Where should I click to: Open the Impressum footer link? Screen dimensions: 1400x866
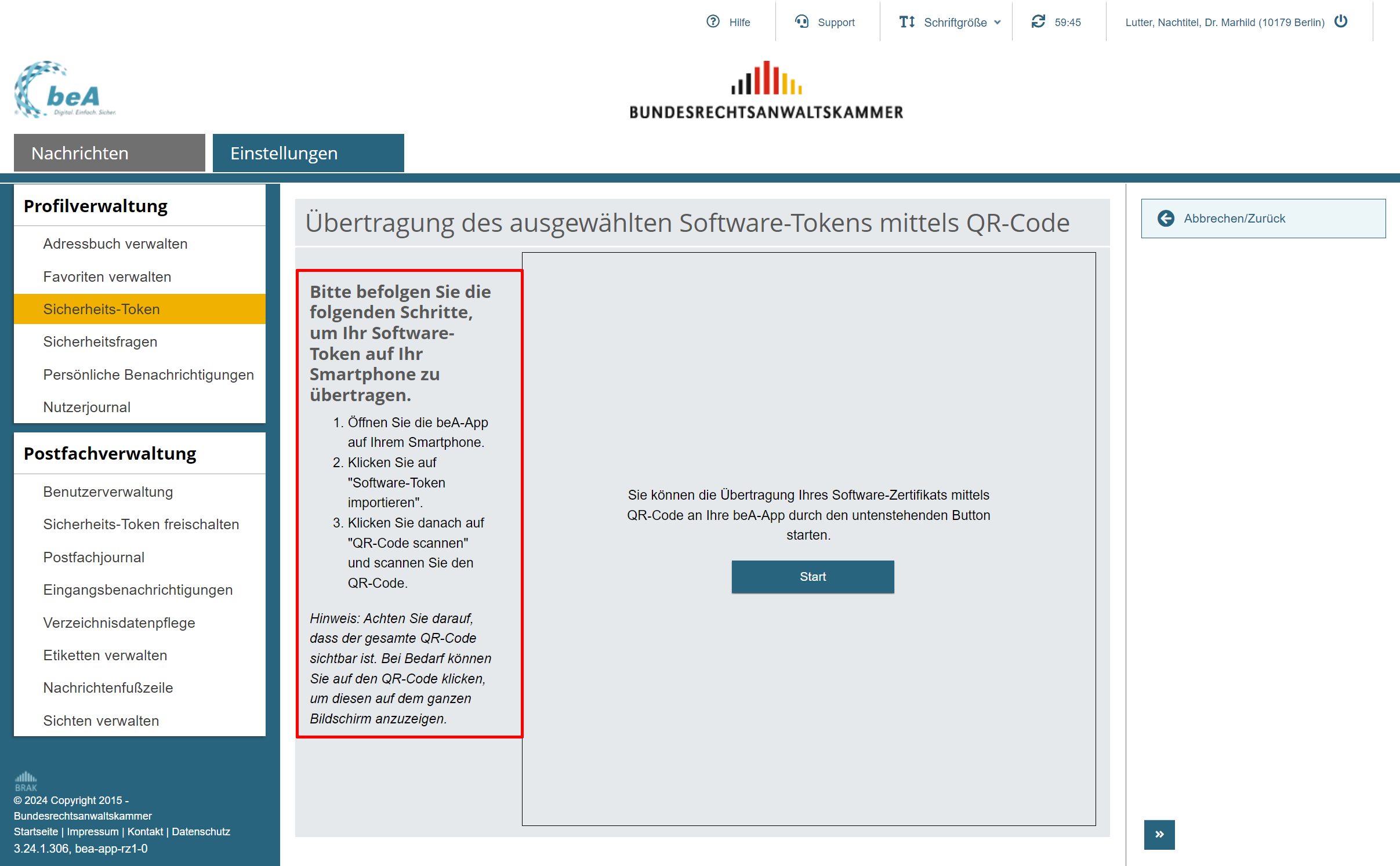92,831
